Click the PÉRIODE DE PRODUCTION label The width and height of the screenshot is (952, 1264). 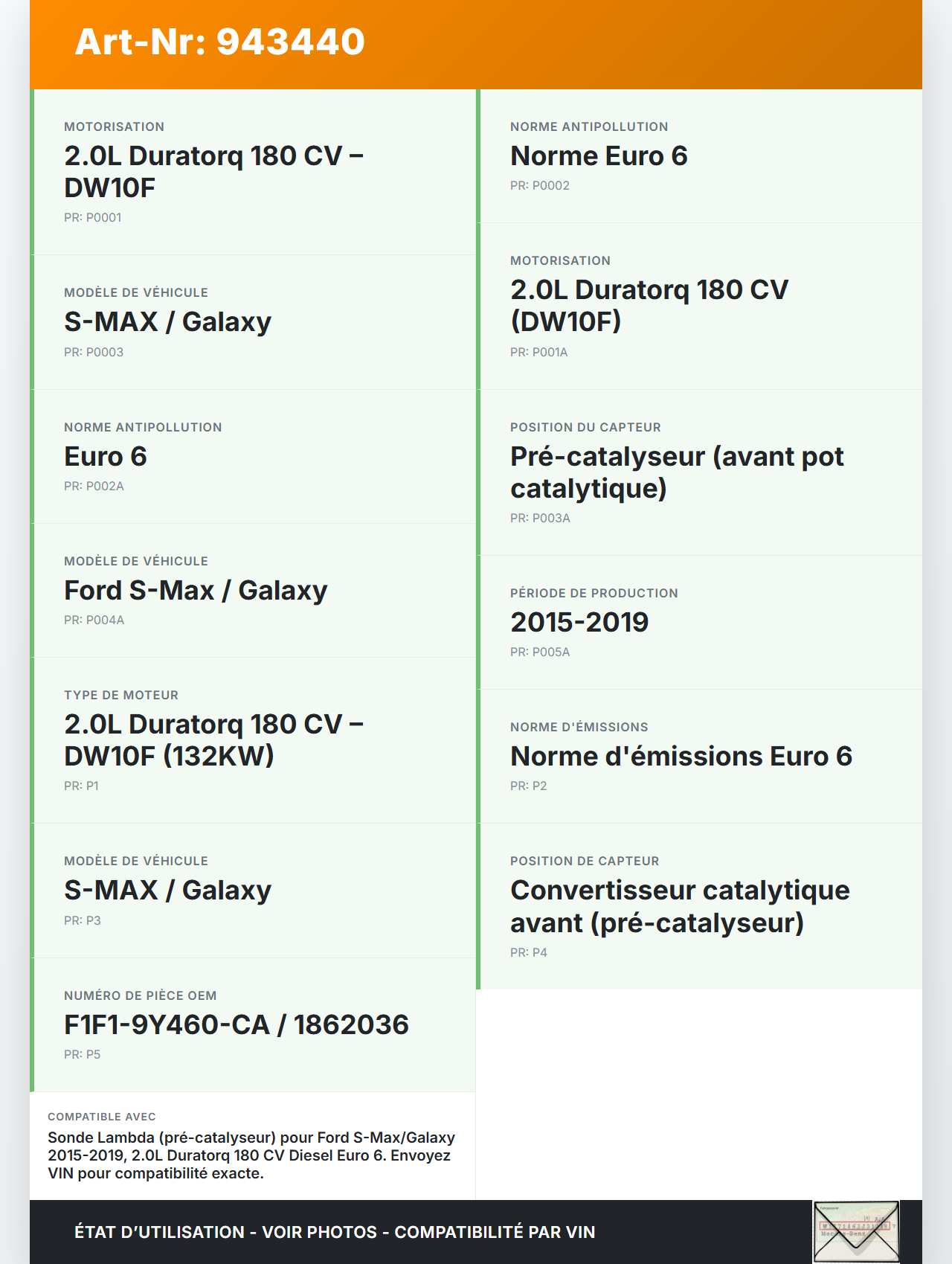[x=594, y=593]
